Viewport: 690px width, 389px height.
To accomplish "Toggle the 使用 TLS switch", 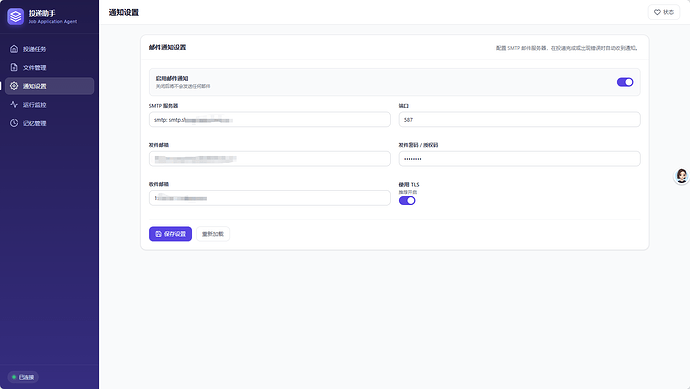I will (x=407, y=201).
